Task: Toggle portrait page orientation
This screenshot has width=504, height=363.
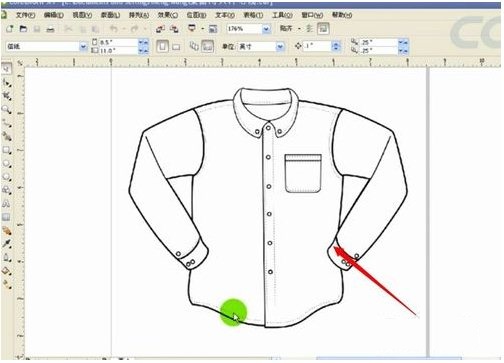Action: [x=162, y=47]
